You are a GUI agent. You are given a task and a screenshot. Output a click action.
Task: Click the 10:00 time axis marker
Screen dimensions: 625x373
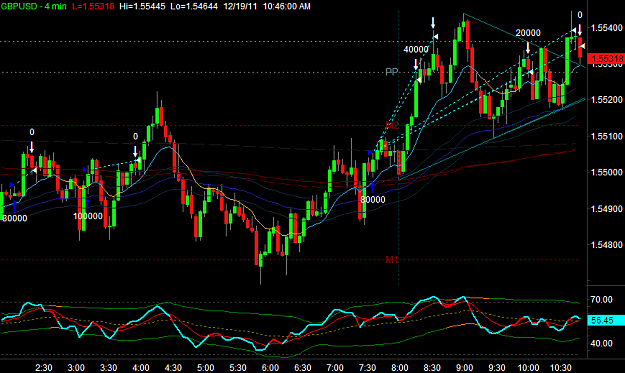528,367
